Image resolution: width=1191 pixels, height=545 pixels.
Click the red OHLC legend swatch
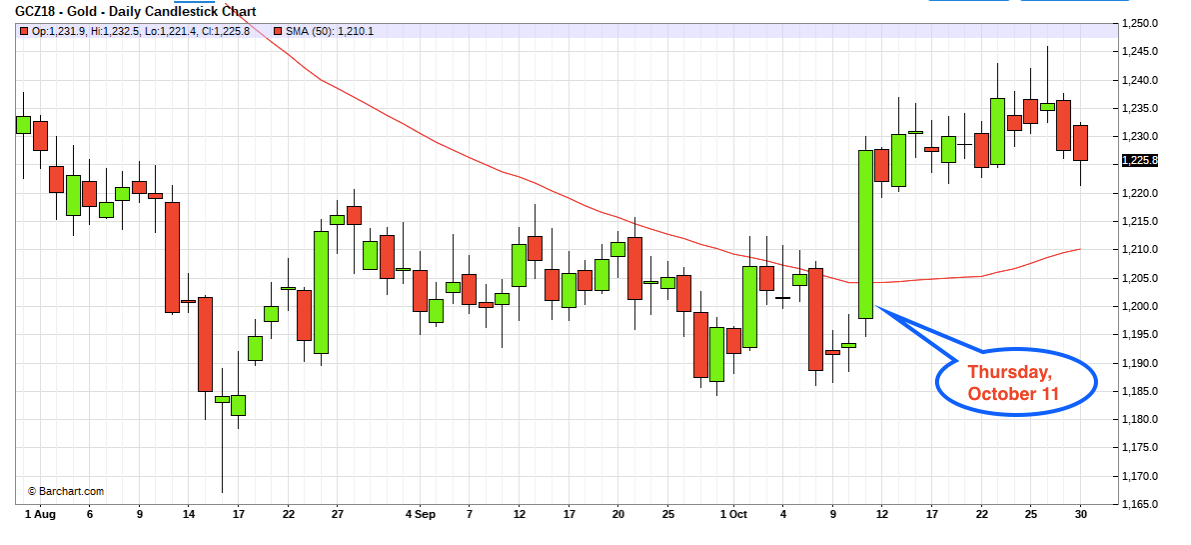point(25,31)
